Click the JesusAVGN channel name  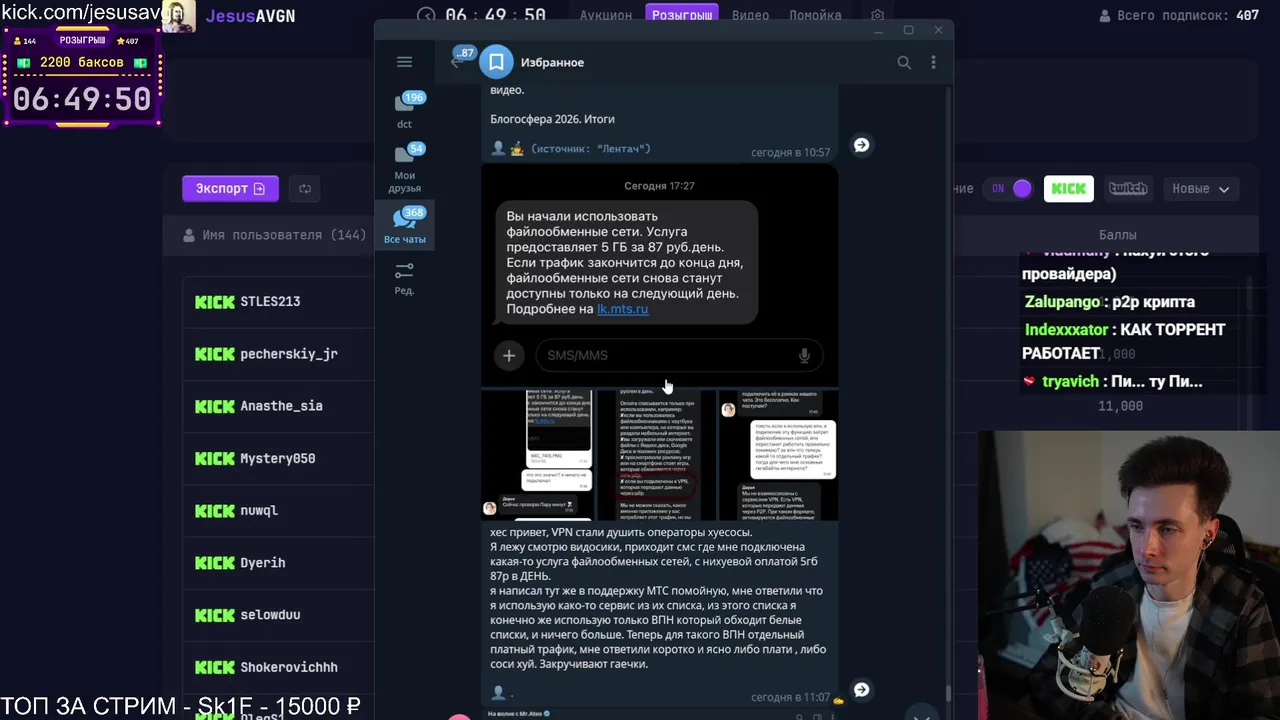point(250,16)
